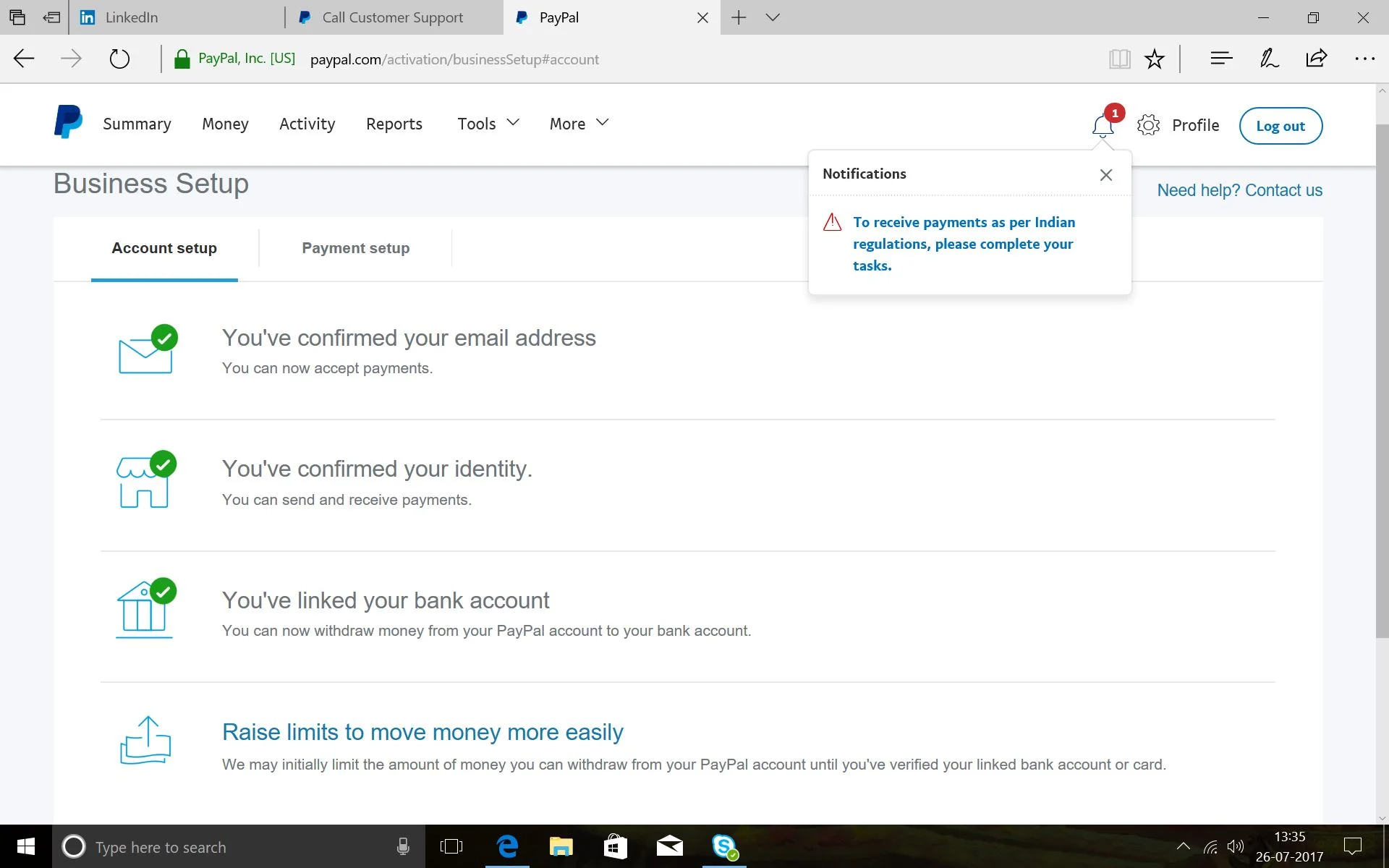Click the page vertical scrollbar thumb
1389x868 pixels.
[x=1382, y=380]
